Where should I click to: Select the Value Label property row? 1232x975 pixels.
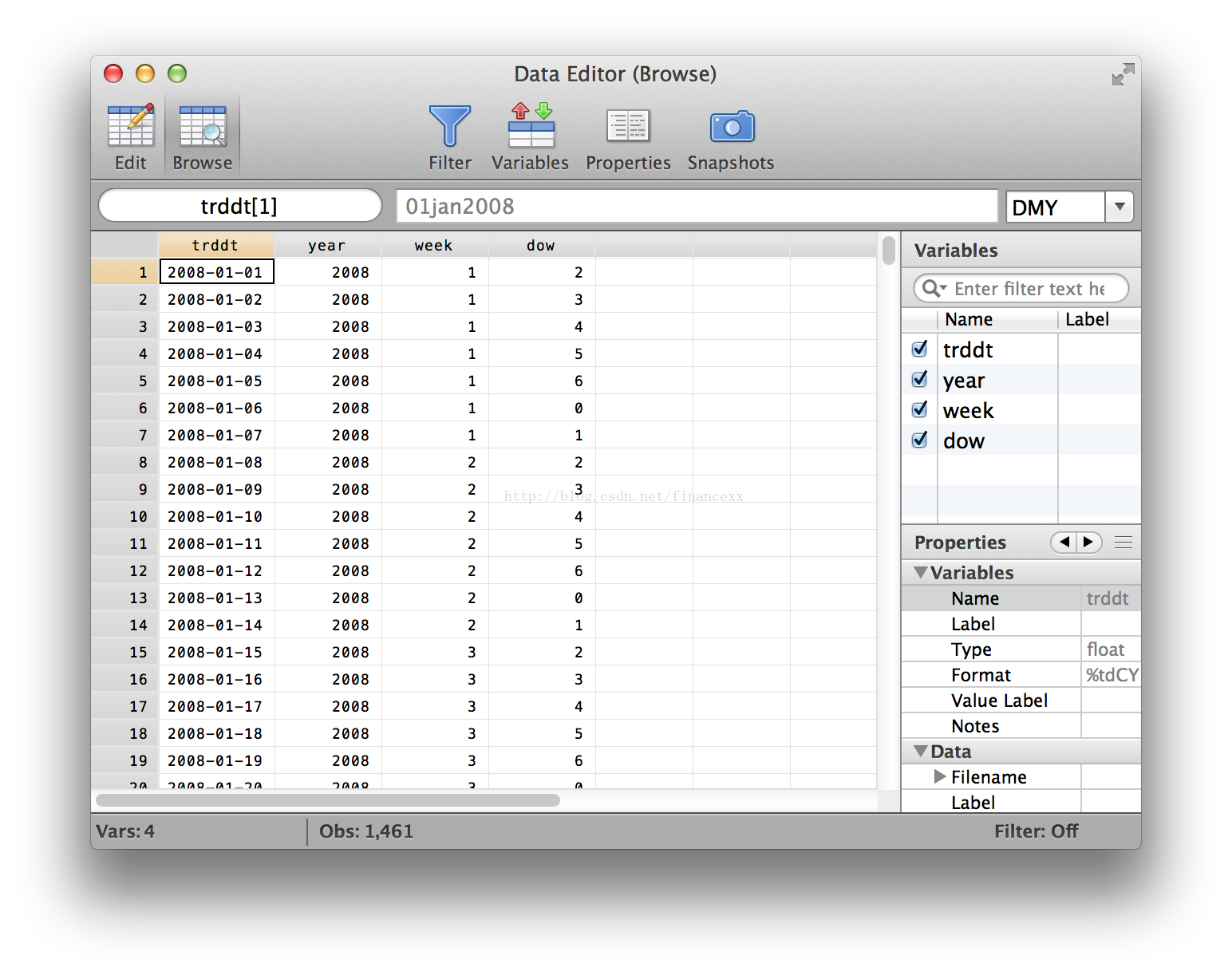[x=1021, y=701]
